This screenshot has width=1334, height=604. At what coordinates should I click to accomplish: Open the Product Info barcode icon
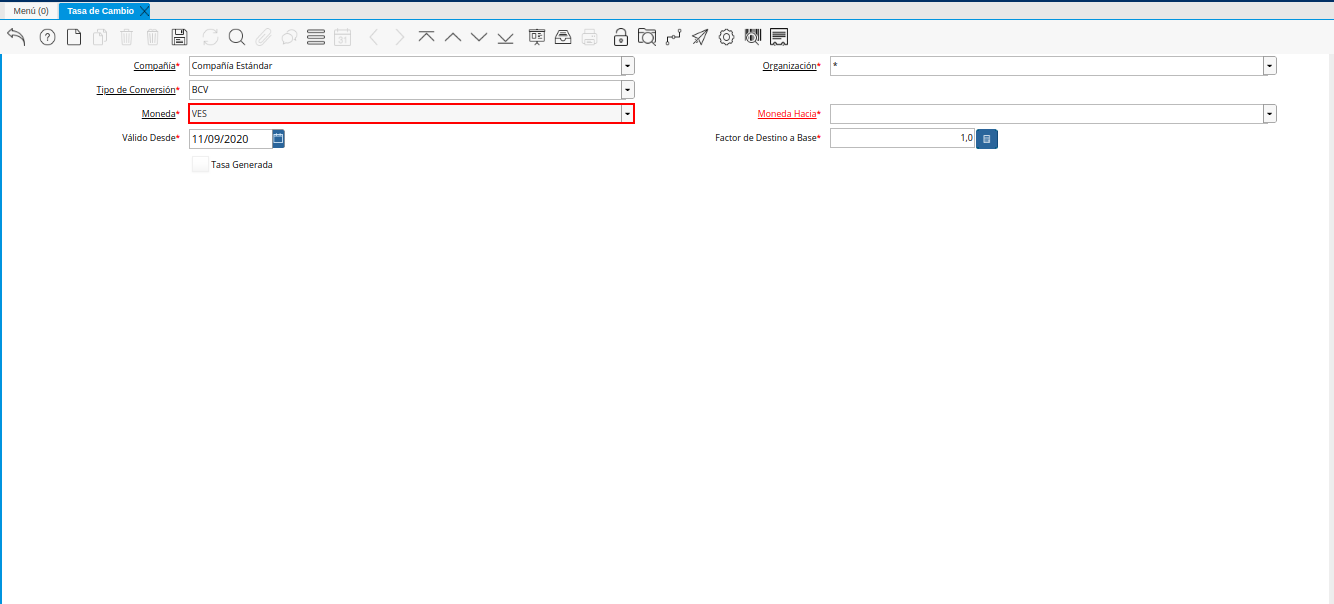point(753,37)
